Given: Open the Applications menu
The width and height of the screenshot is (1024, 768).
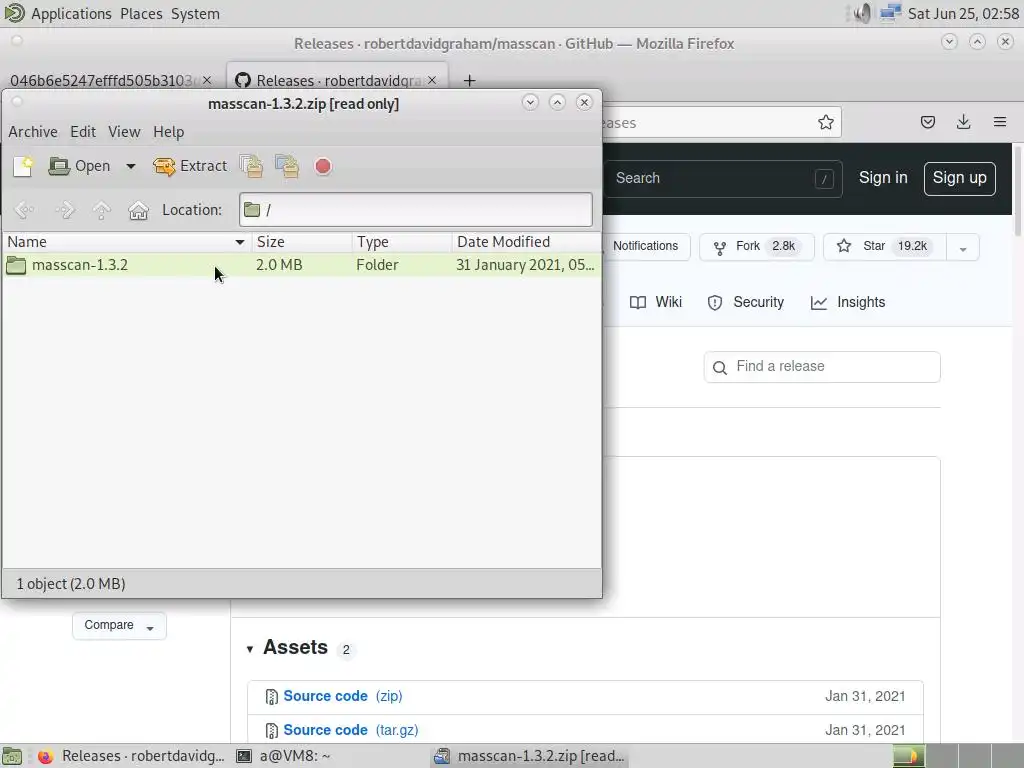Looking at the screenshot, I should coord(71,14).
